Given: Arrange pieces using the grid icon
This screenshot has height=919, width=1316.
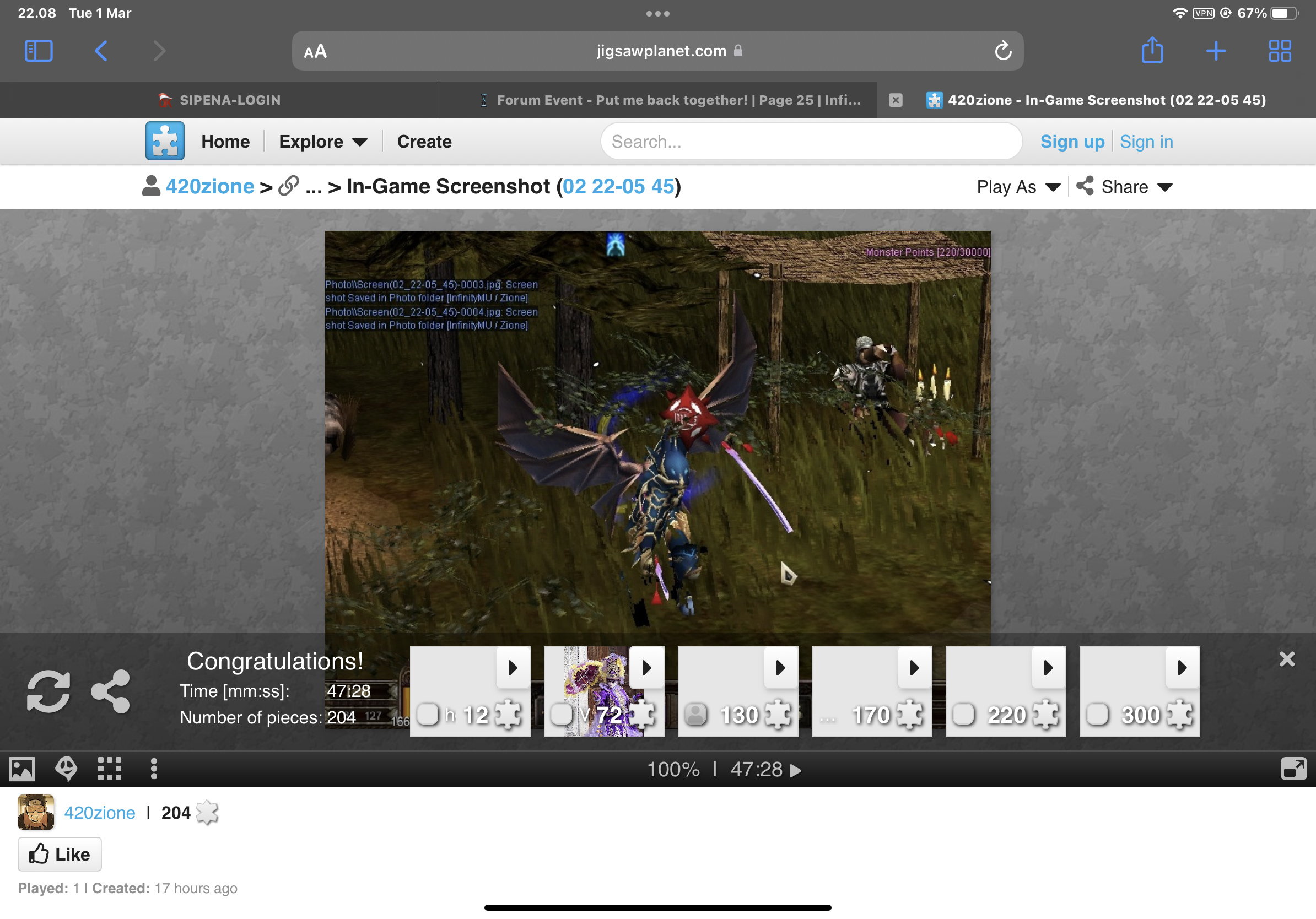Looking at the screenshot, I should click(110, 769).
